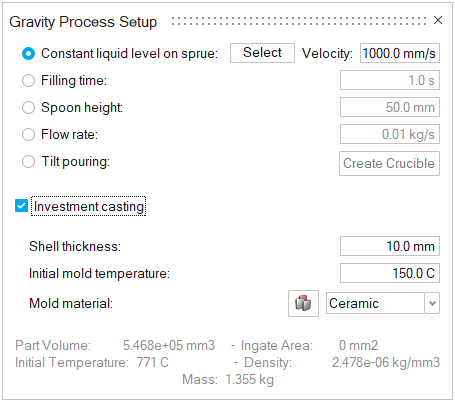Click the Investment casting label text
This screenshot has width=455, height=400.
tap(89, 206)
